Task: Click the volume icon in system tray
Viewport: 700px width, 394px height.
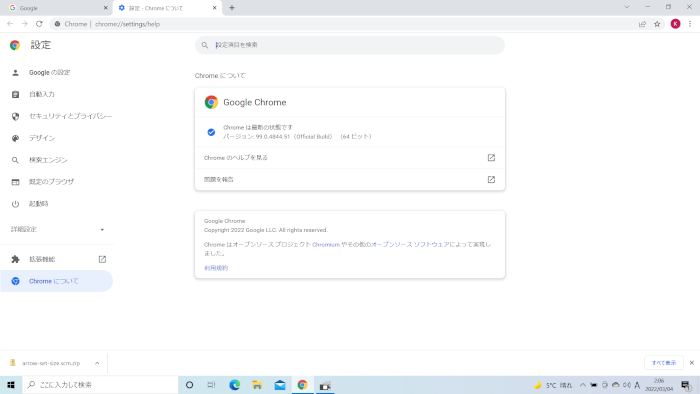Action: point(626,385)
